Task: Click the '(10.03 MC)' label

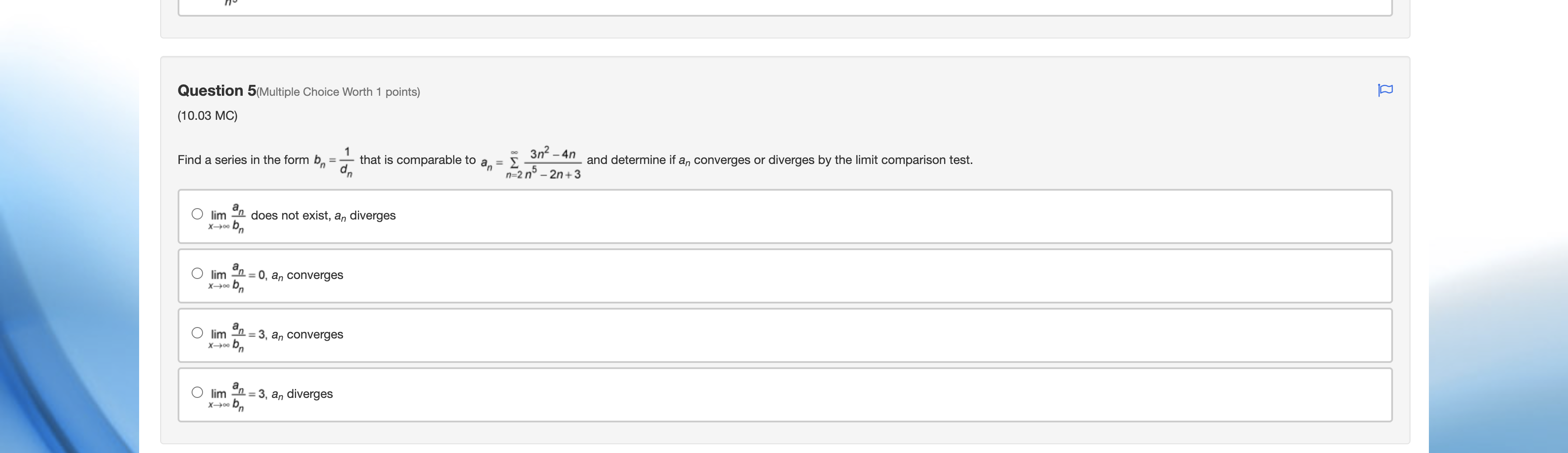Action: pyautogui.click(x=206, y=115)
